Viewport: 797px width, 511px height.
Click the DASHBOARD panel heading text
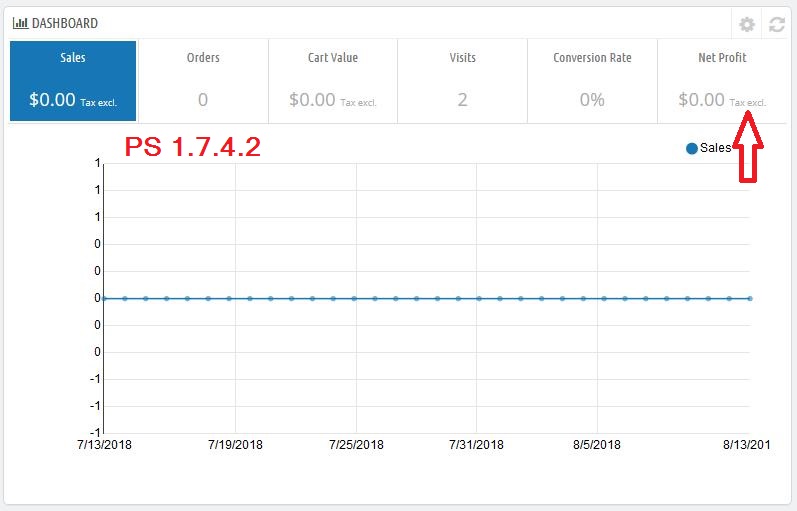(x=65, y=23)
